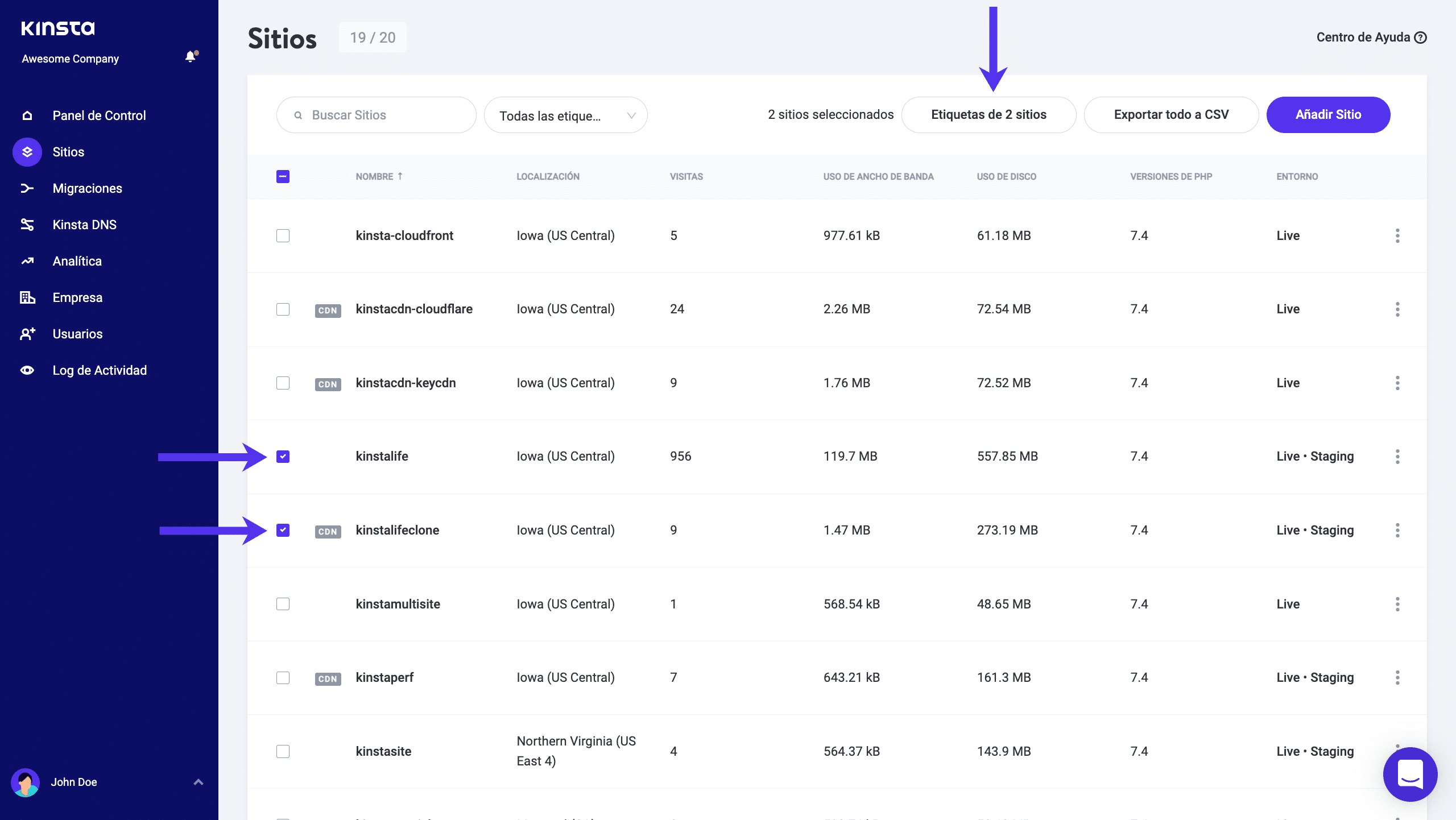Click CDN badge on kinstacdn-cloudflare

click(x=328, y=310)
